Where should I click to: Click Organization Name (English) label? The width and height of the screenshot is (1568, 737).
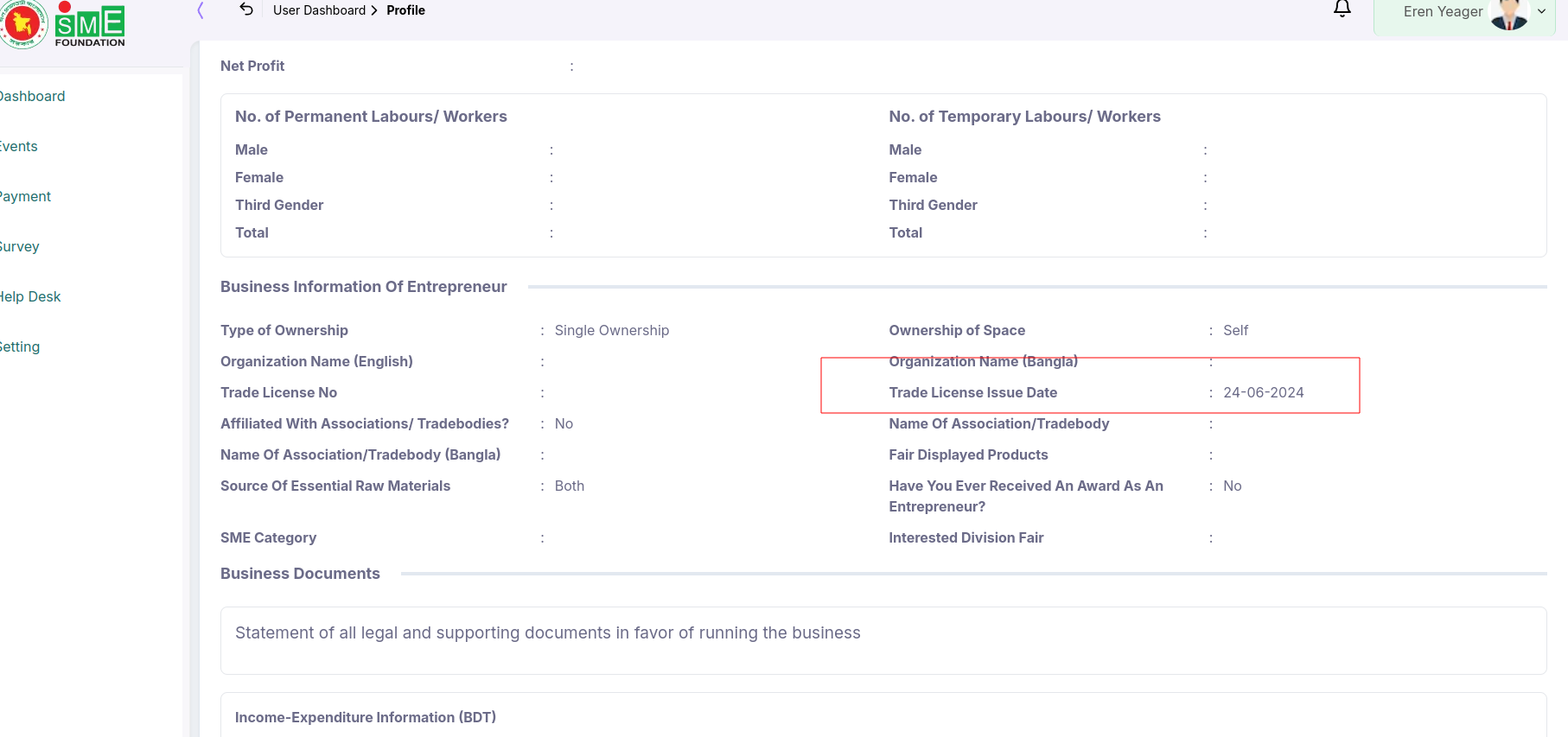pos(316,361)
